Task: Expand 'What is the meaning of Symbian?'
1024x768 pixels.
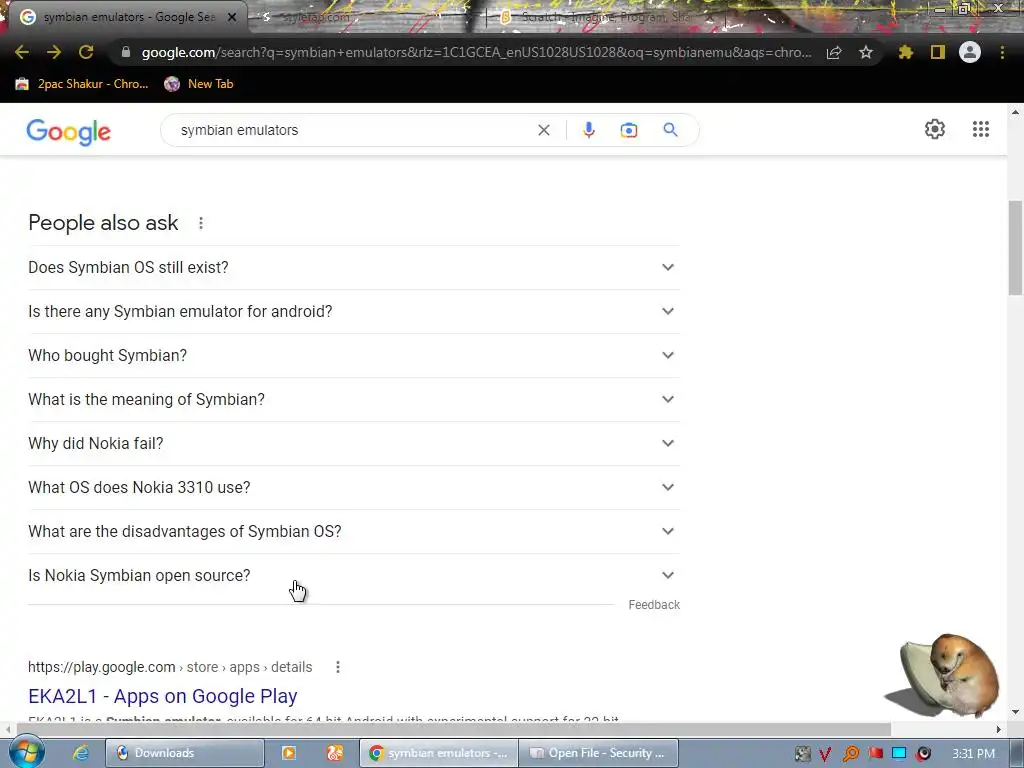Action: coord(354,400)
